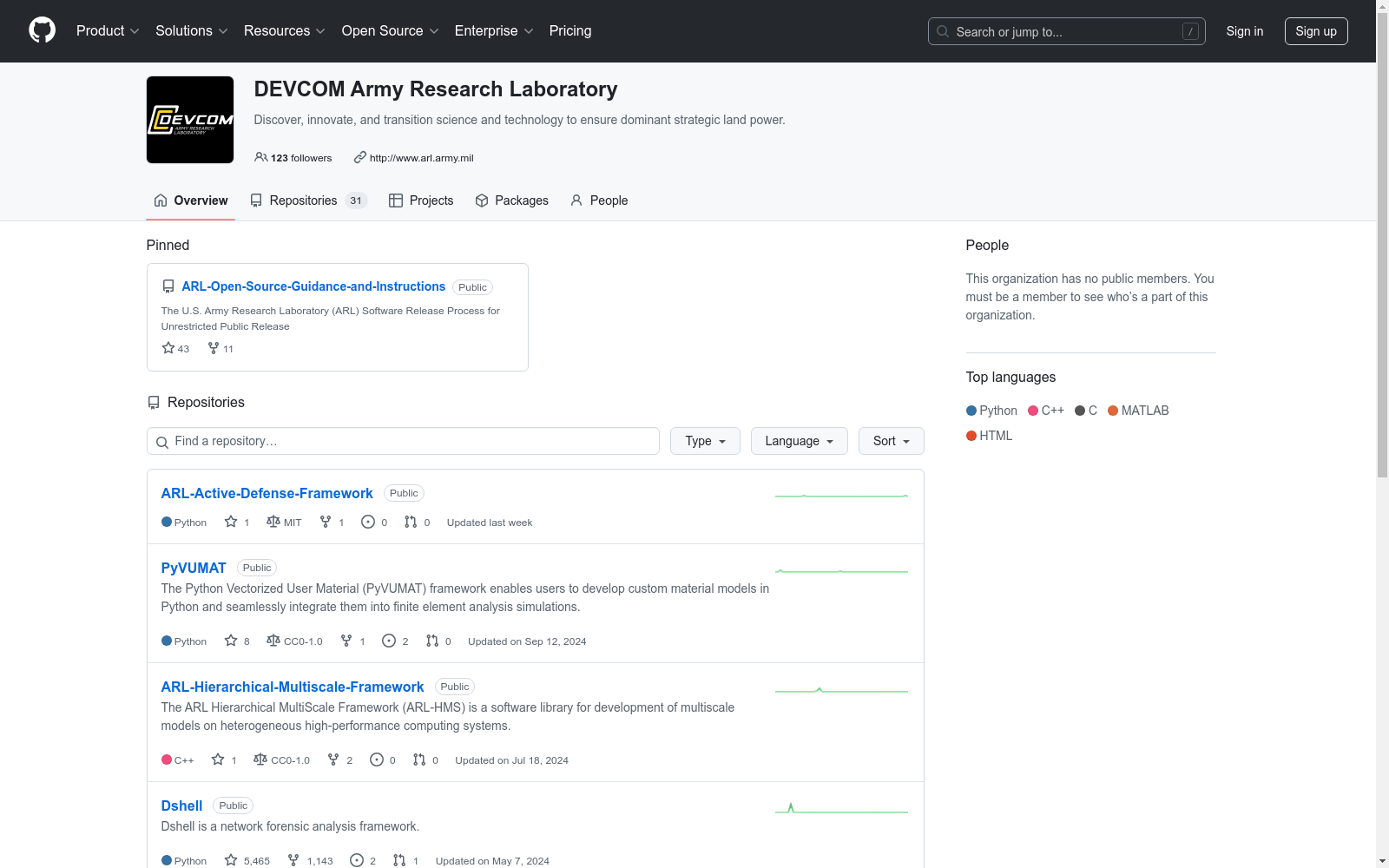1389x868 pixels.
Task: Filter by C++ in Top languages
Action: pos(1046,411)
